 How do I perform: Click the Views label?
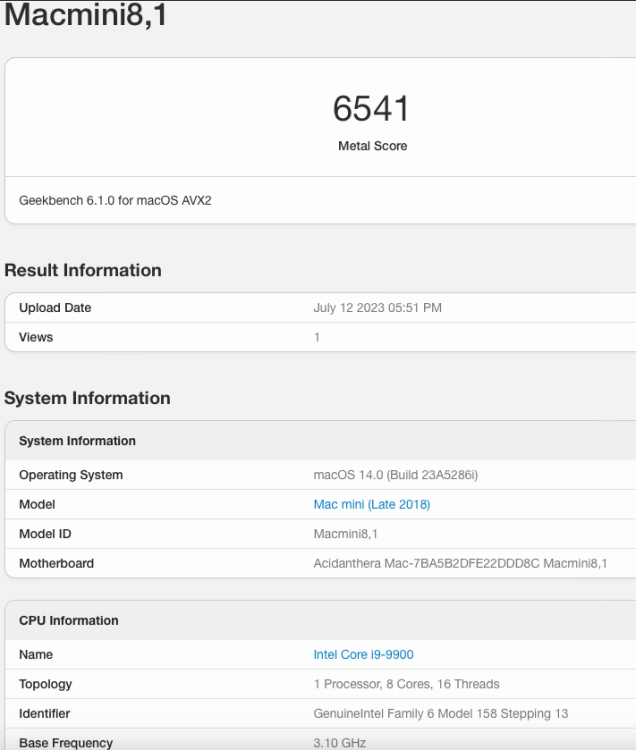point(36,337)
